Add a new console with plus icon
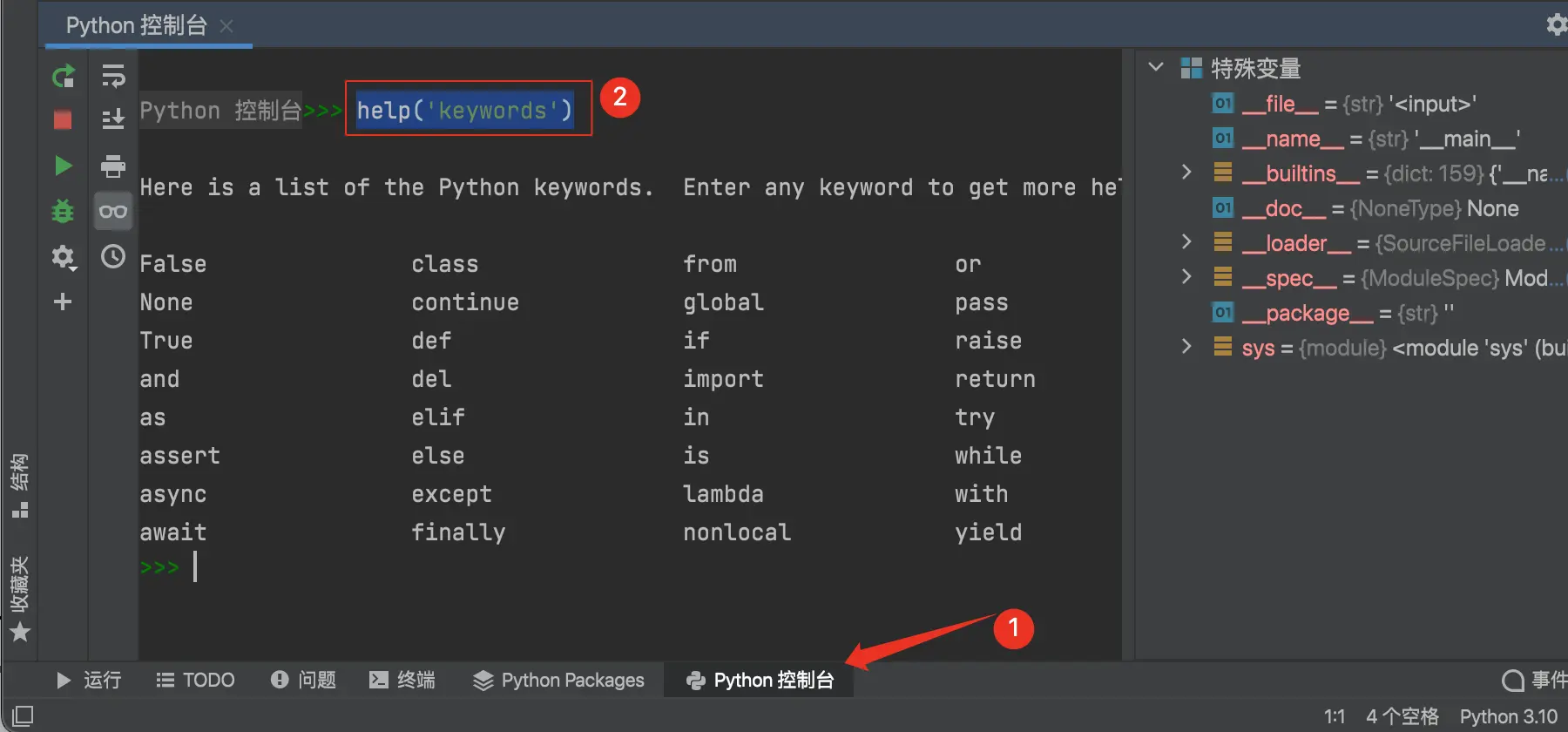The image size is (1568, 732). (x=63, y=302)
